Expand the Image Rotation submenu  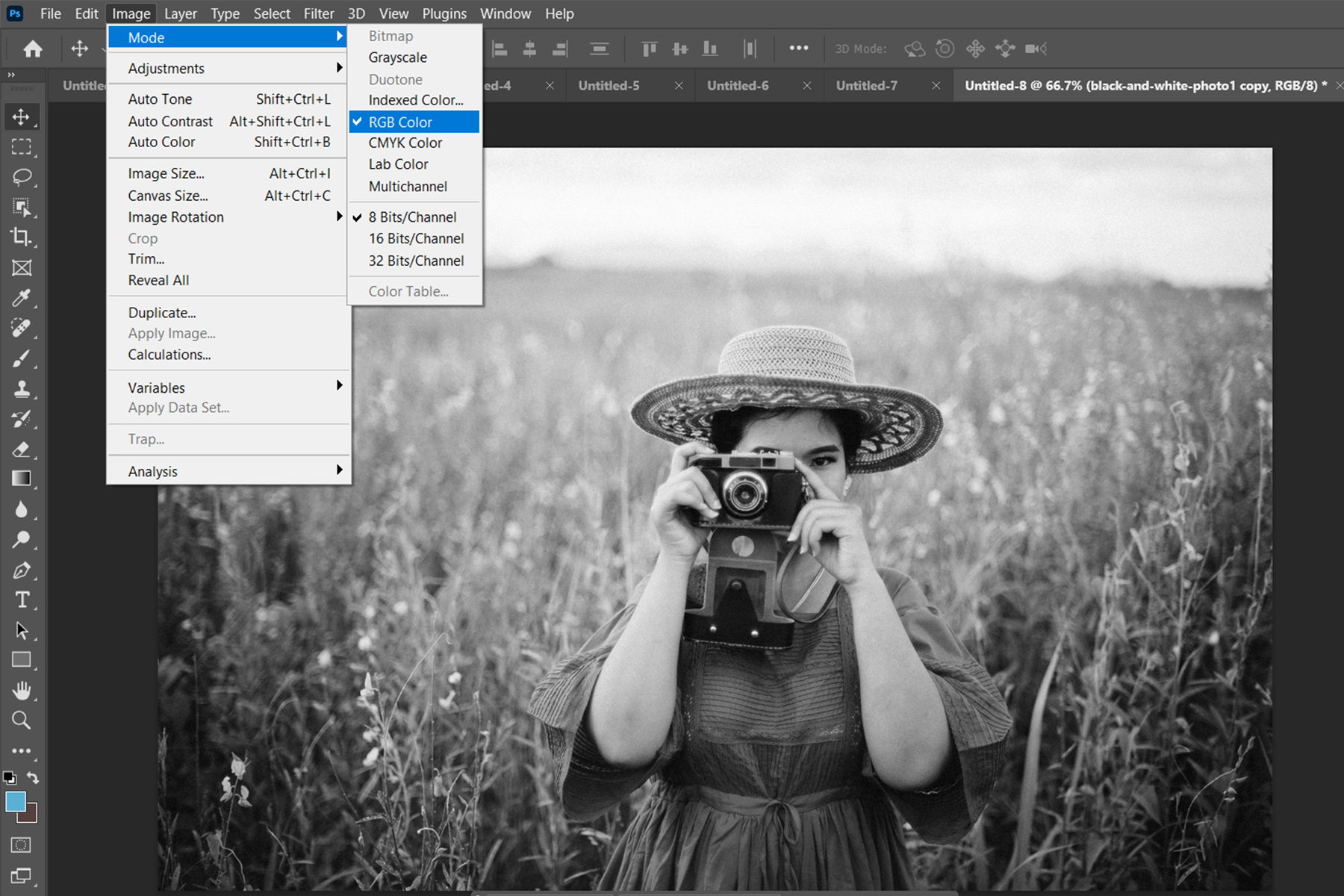tap(228, 217)
